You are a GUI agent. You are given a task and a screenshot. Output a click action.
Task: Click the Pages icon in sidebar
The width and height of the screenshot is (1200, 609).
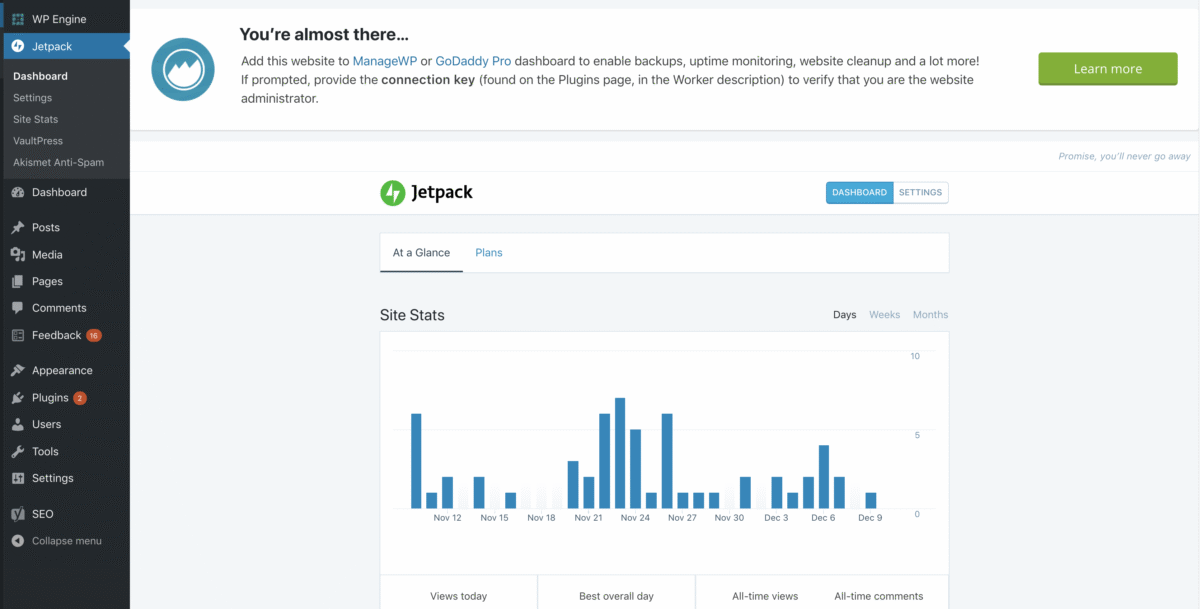18,282
